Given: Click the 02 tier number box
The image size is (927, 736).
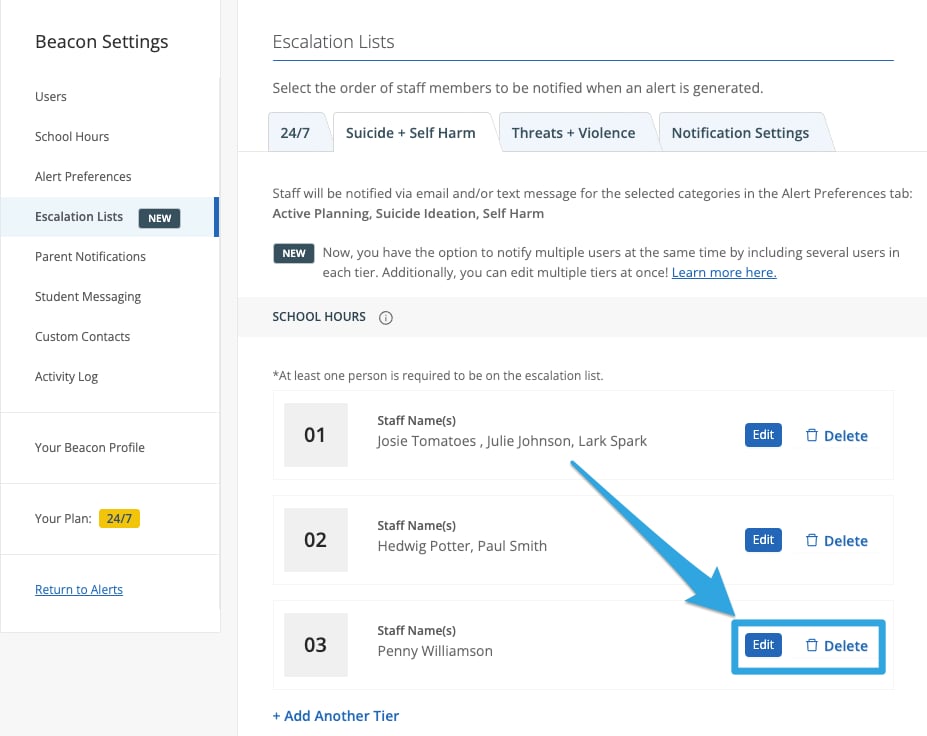Looking at the screenshot, I should tap(316, 540).
